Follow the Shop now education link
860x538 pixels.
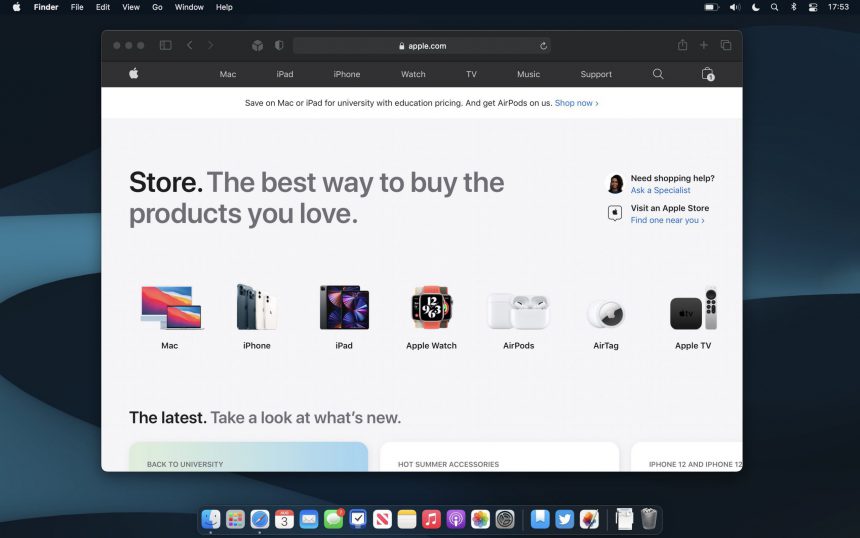[x=576, y=103]
